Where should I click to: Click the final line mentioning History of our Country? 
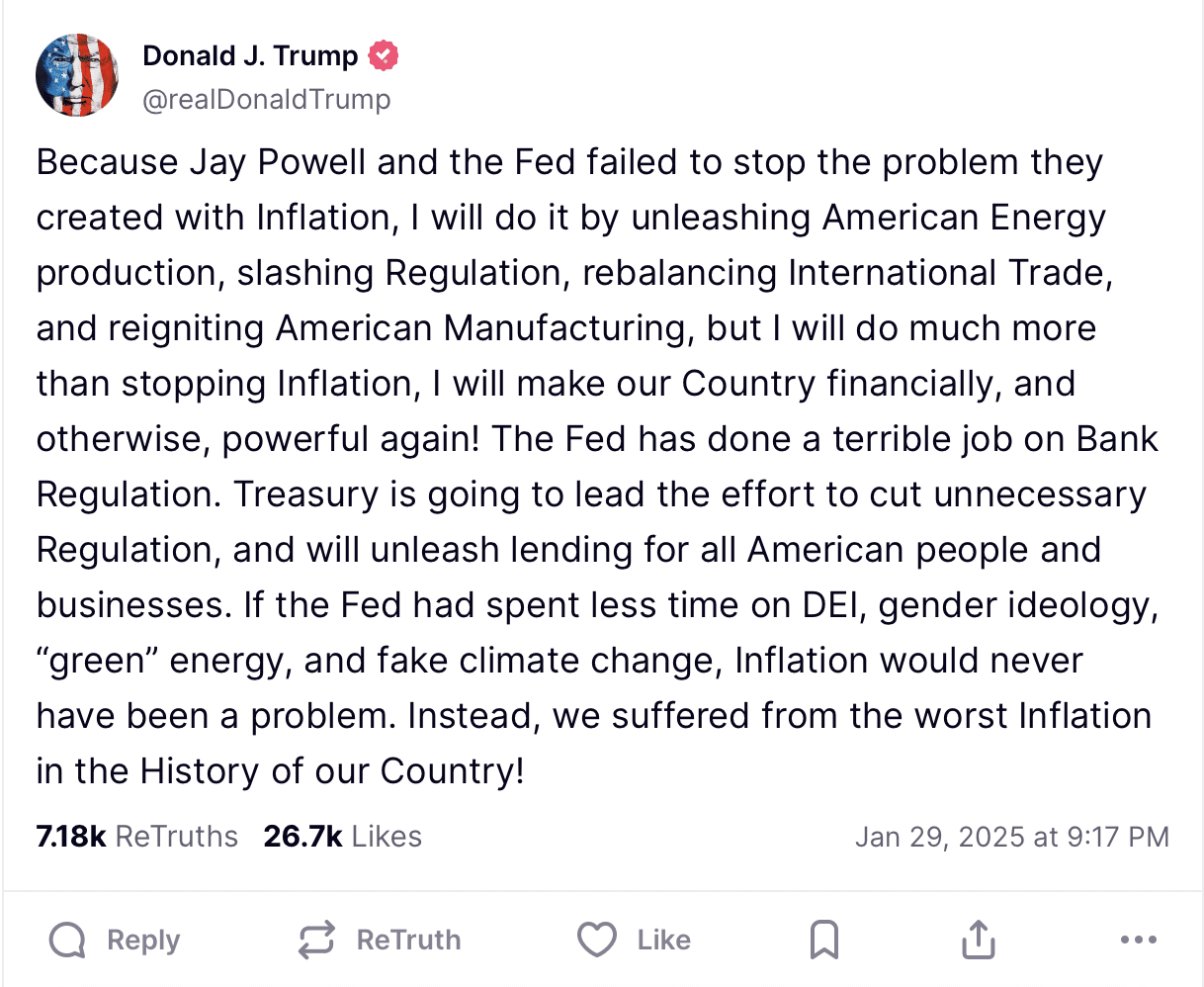(281, 771)
